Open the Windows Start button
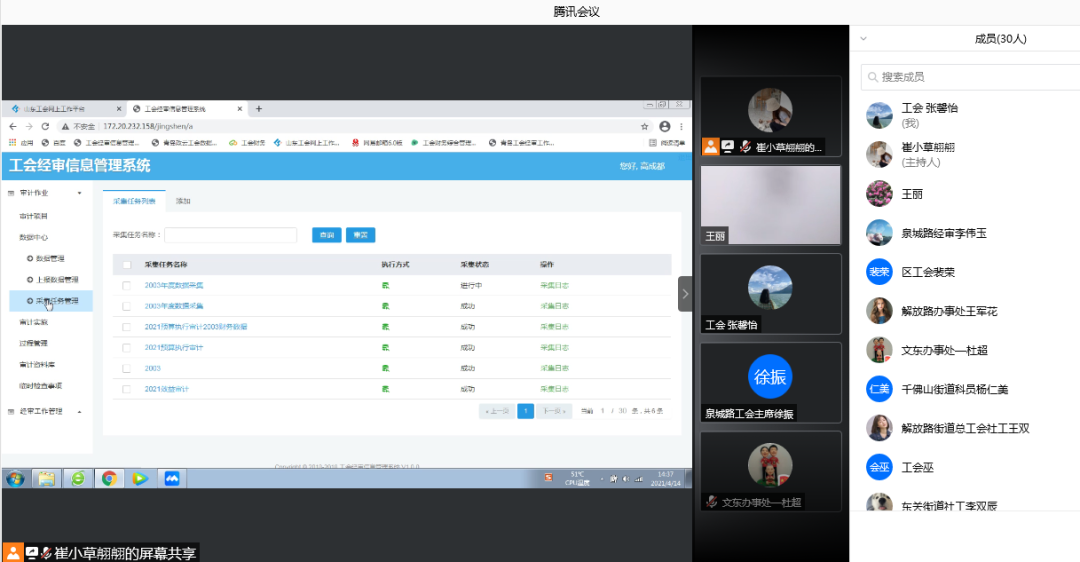1080x562 pixels. 16,478
